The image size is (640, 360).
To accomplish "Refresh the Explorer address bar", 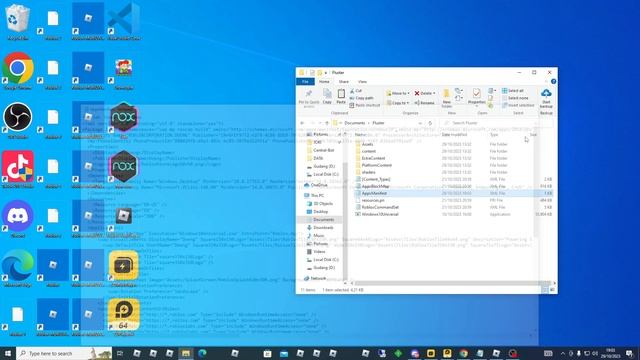I will pyautogui.click(x=430, y=123).
